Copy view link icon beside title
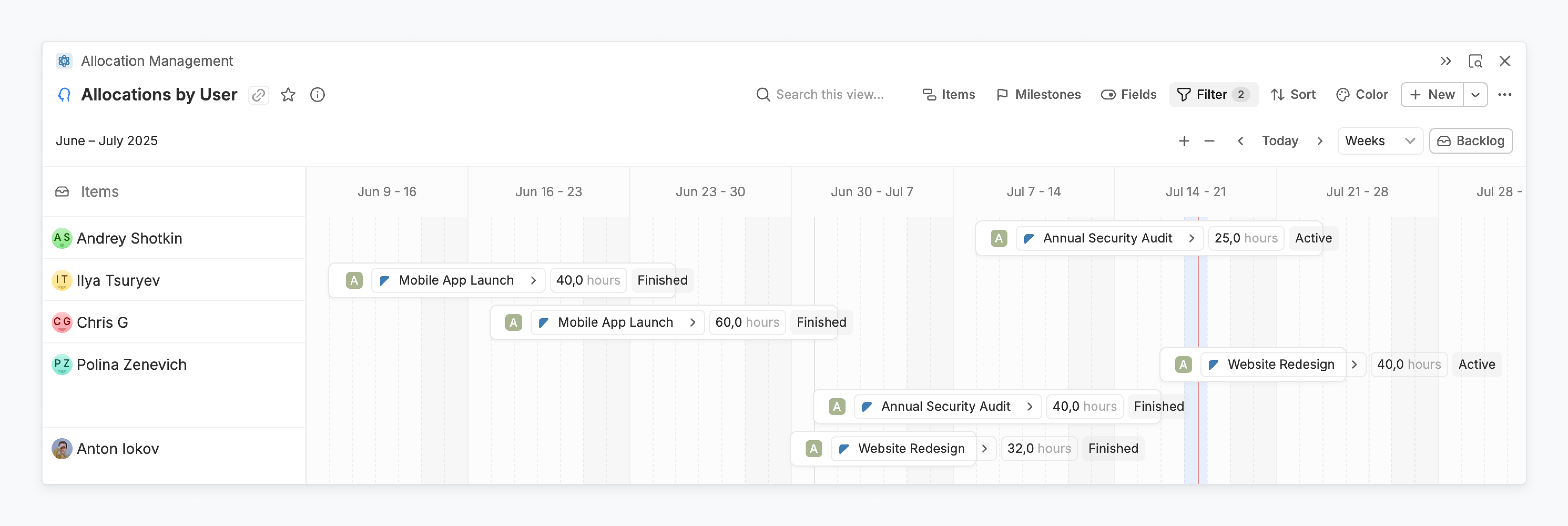 pos(259,95)
